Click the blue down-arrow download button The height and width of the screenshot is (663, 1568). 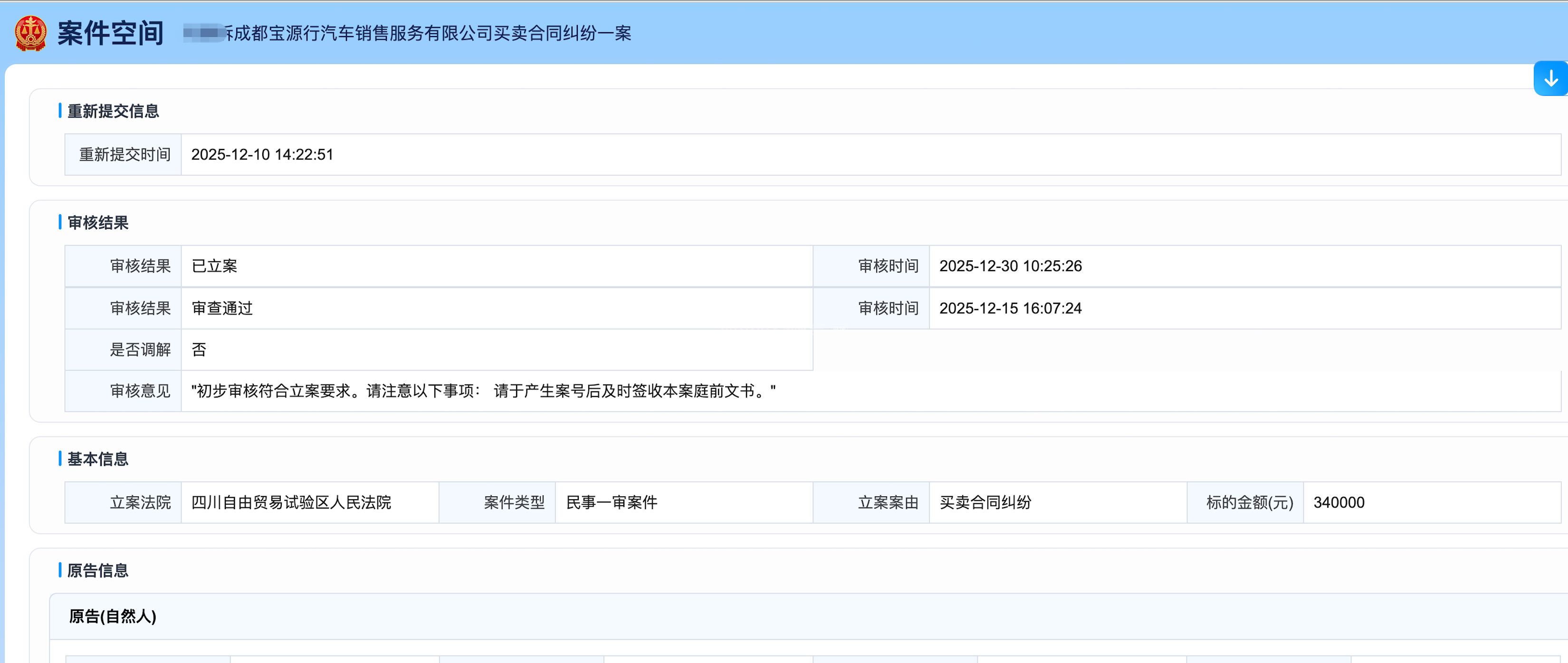click(1550, 78)
